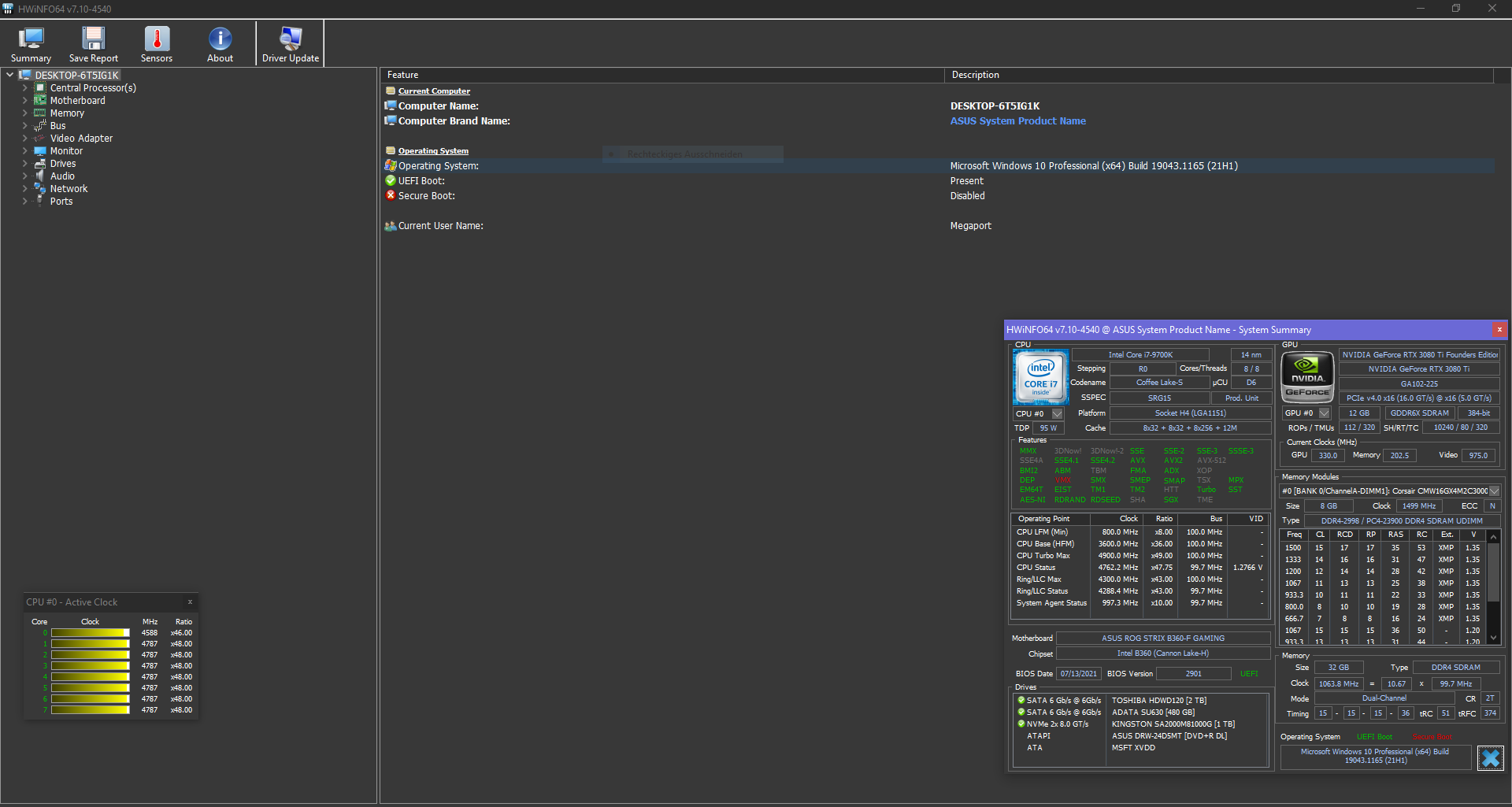This screenshot has height=807, width=1512.
Task: Click the GA102-225 GPU chip value
Action: 1419,384
